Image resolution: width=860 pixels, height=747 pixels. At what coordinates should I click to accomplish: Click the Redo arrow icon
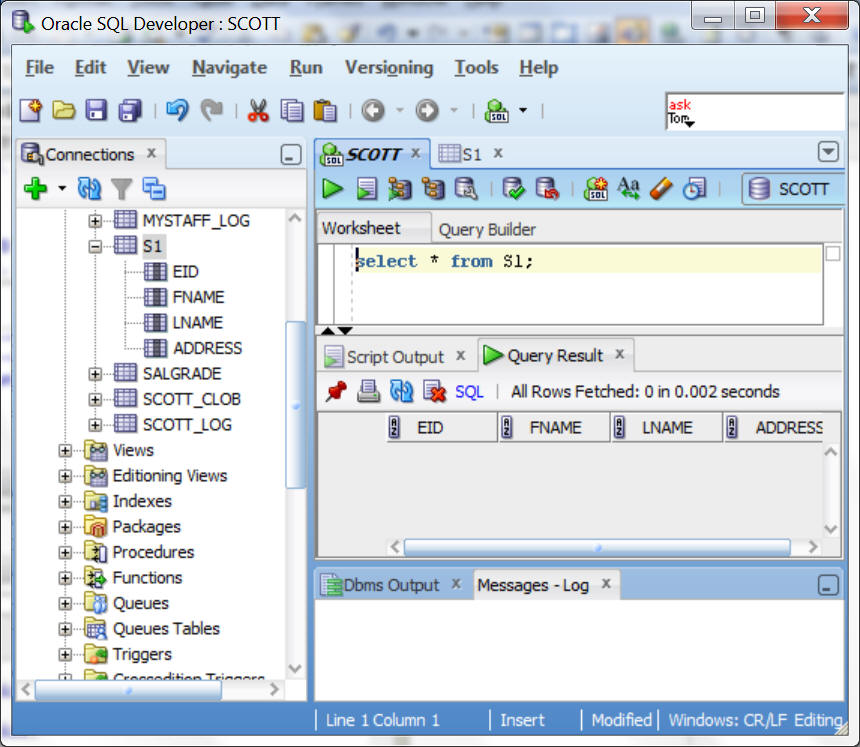[212, 110]
